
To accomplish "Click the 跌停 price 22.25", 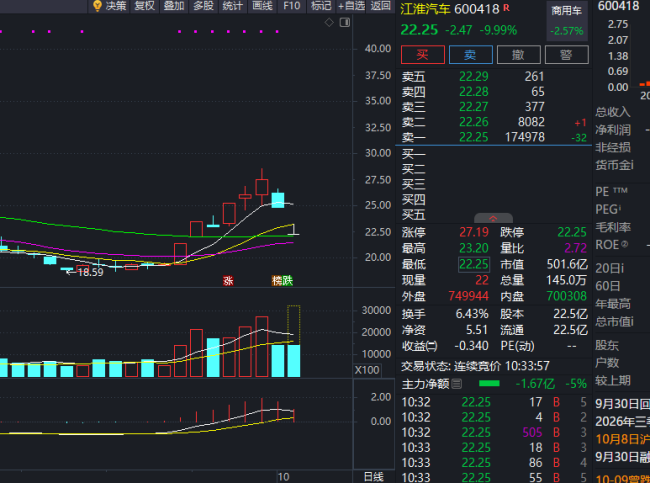I will (572, 232).
